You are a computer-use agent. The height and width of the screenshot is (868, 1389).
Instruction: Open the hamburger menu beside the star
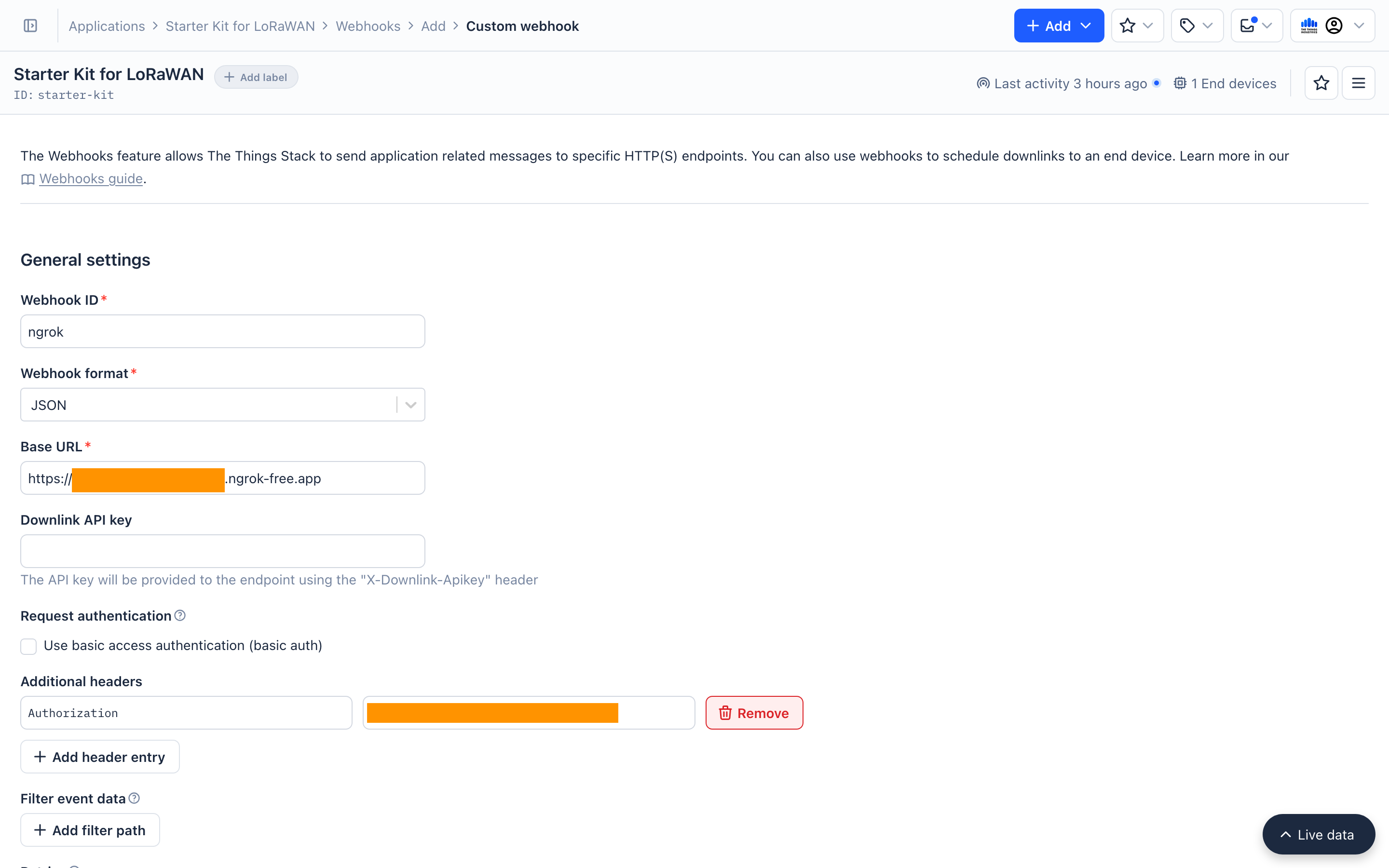tap(1359, 82)
